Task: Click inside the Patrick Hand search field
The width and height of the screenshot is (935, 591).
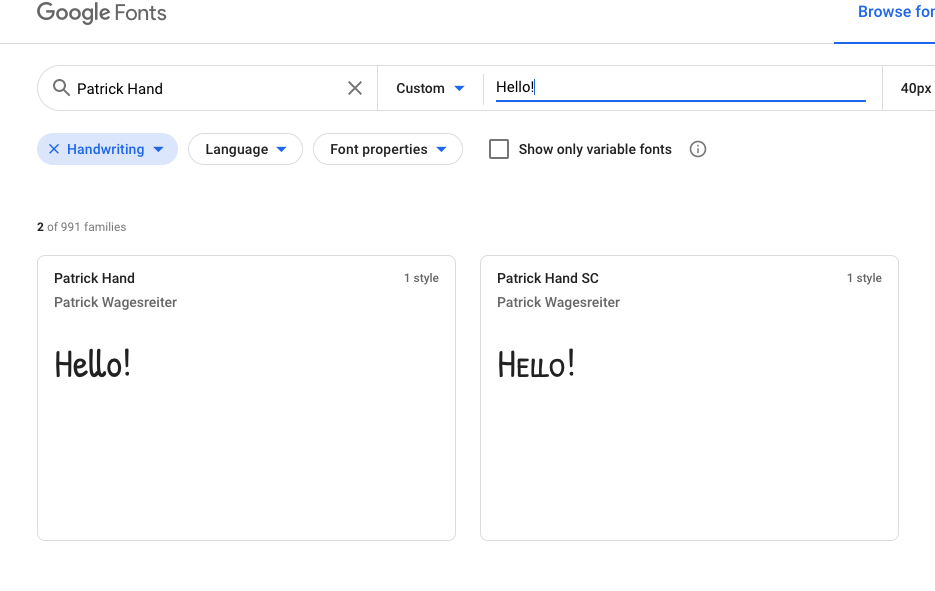Action: click(x=209, y=88)
